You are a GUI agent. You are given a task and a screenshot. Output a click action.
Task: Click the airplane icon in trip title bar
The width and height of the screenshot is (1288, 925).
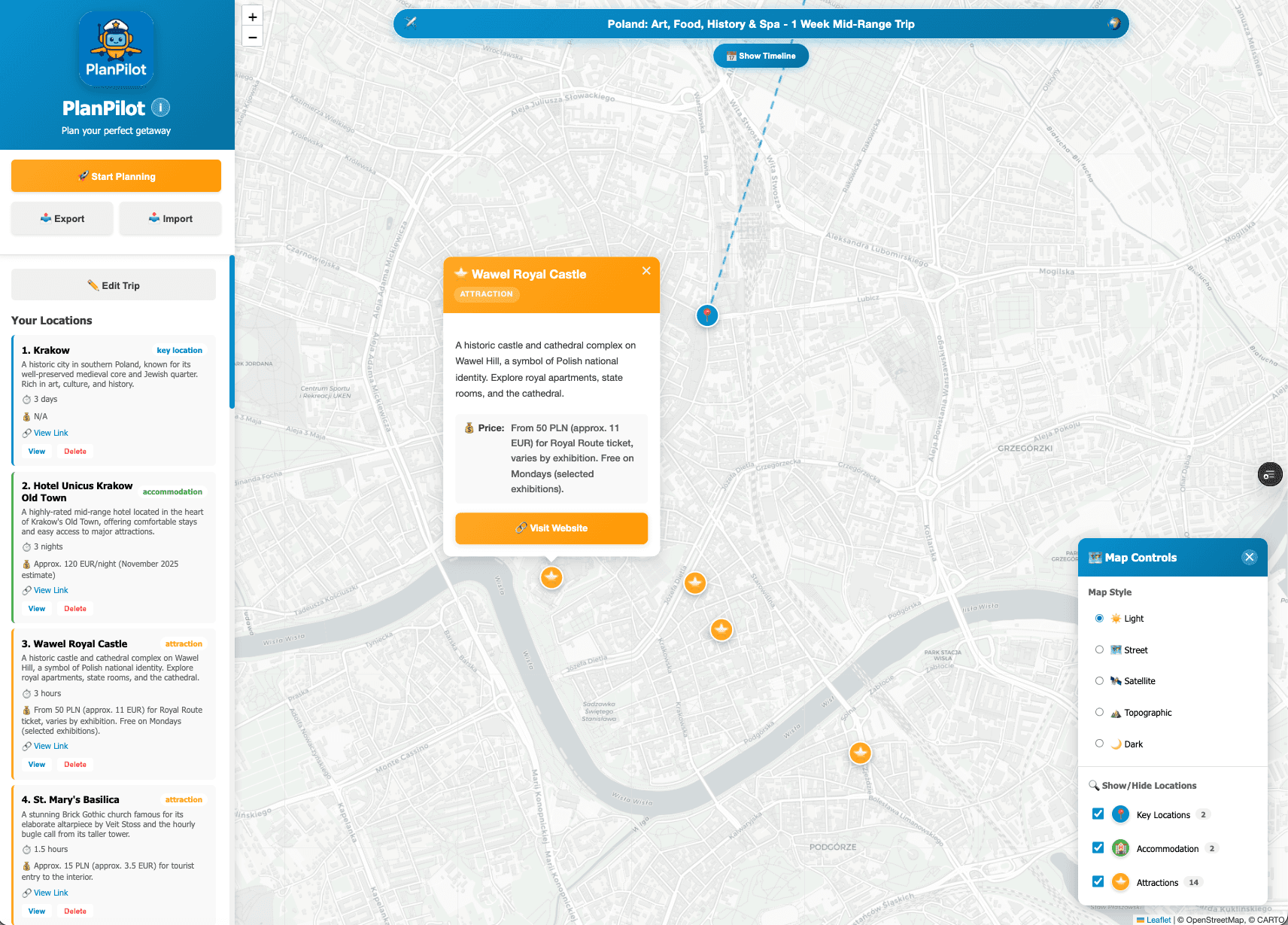[411, 23]
